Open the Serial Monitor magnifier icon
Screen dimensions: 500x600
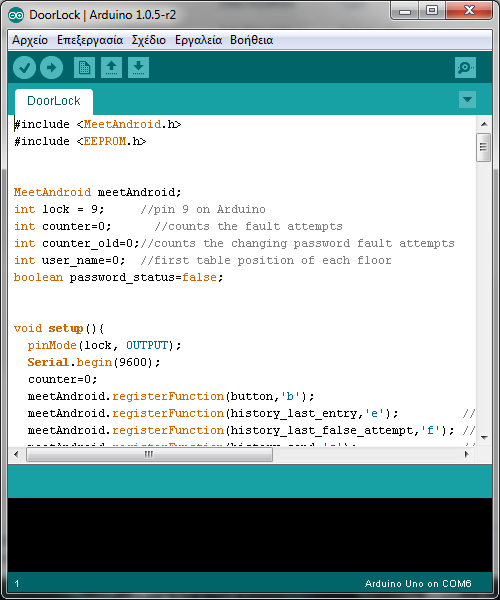[466, 68]
